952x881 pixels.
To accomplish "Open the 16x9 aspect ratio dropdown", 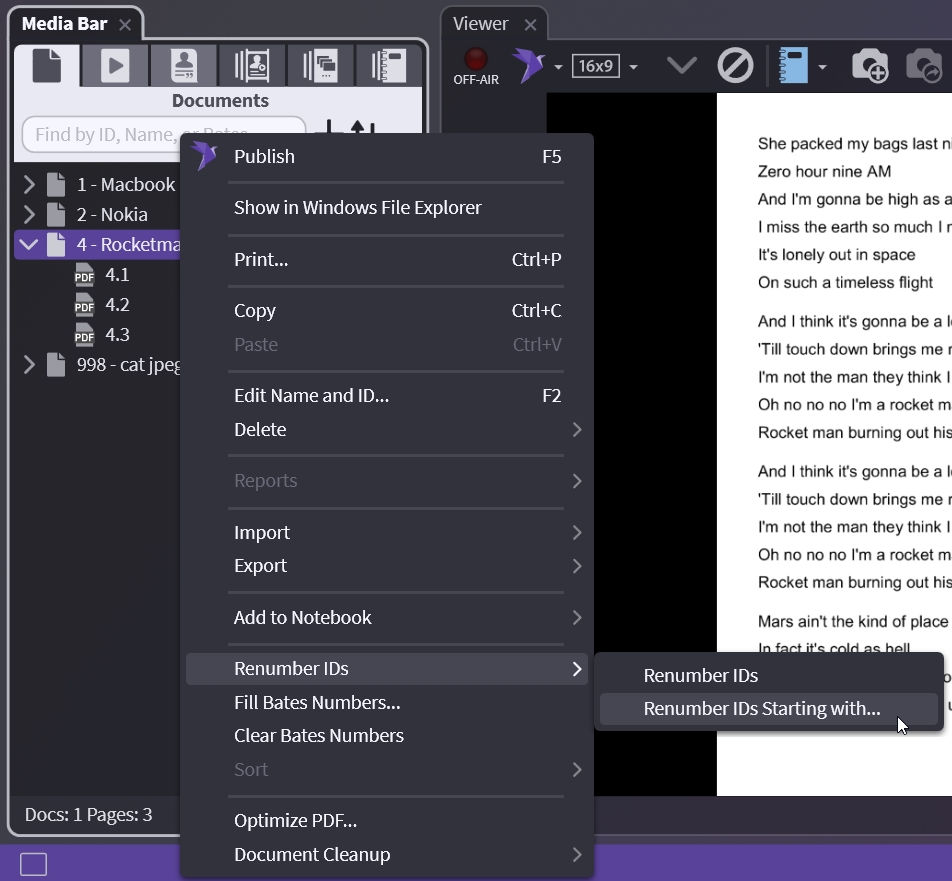I will [604, 67].
